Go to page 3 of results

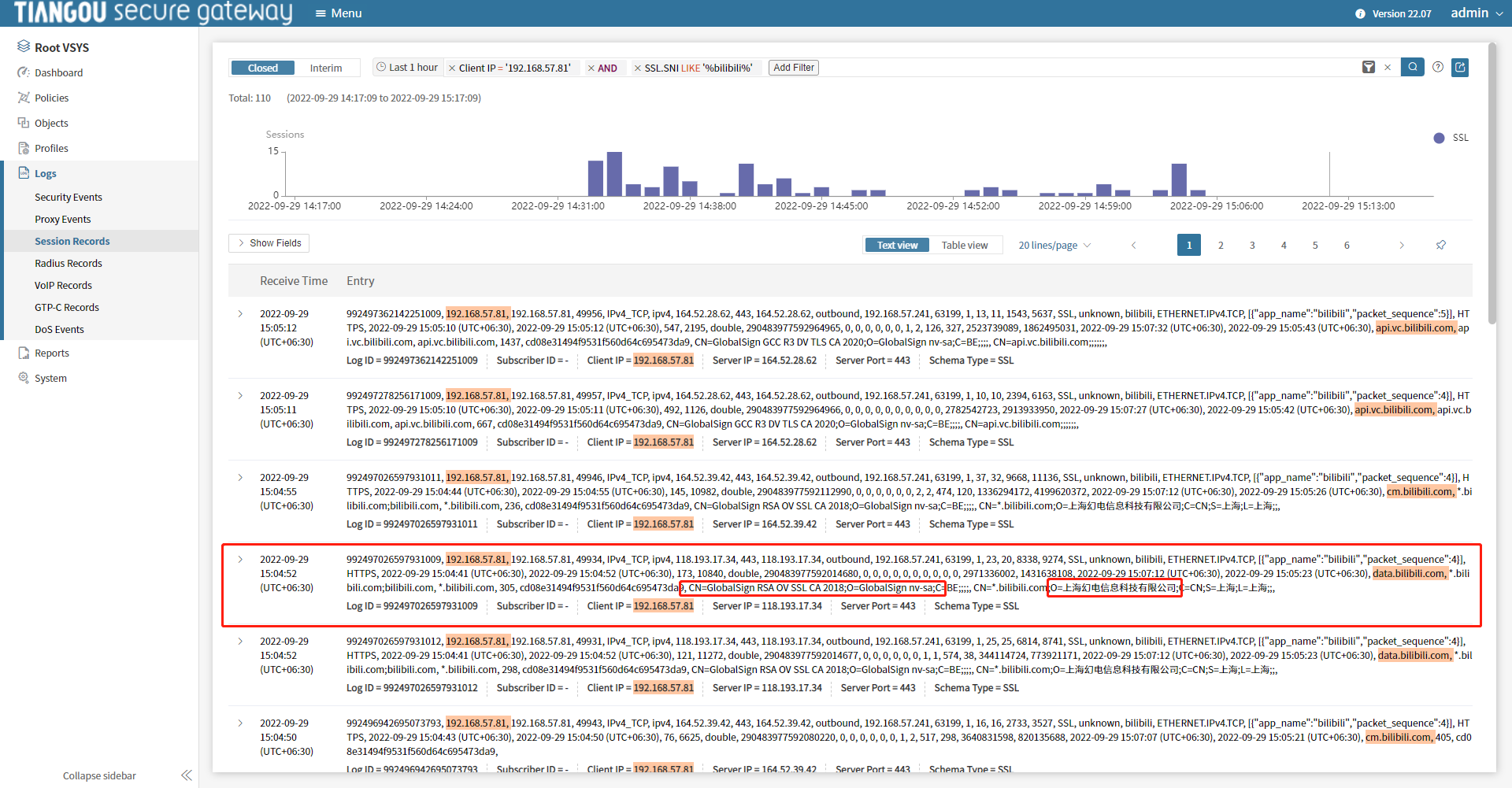click(x=1252, y=245)
